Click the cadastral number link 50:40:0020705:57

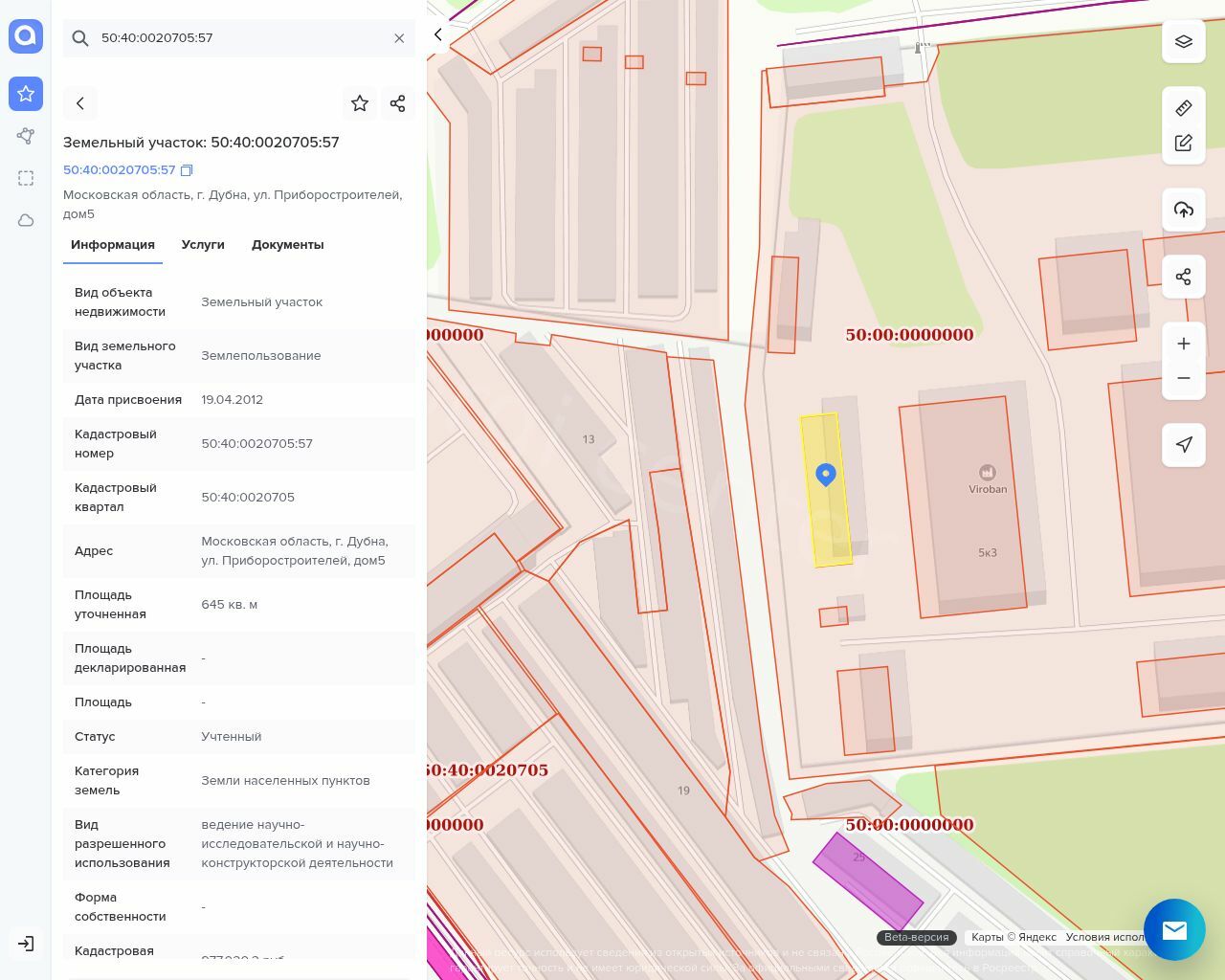tap(119, 170)
